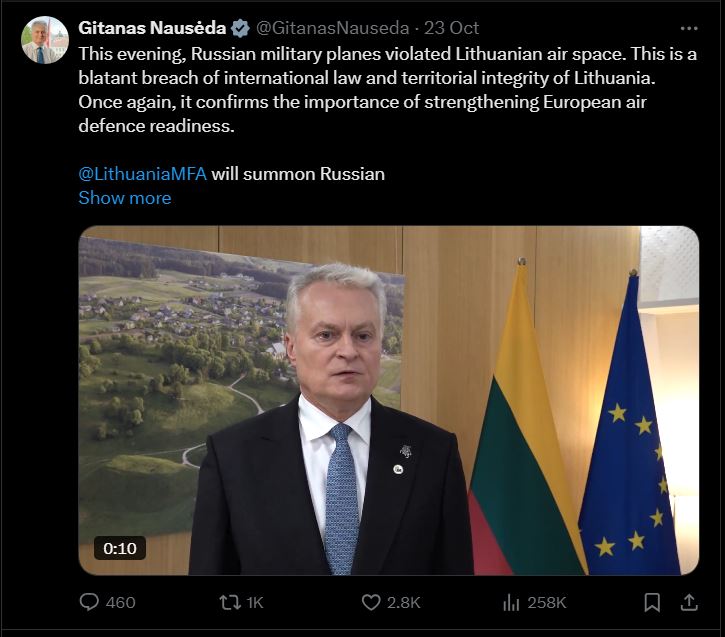
Task: Like the tweet with heart icon
Action: coord(371,602)
